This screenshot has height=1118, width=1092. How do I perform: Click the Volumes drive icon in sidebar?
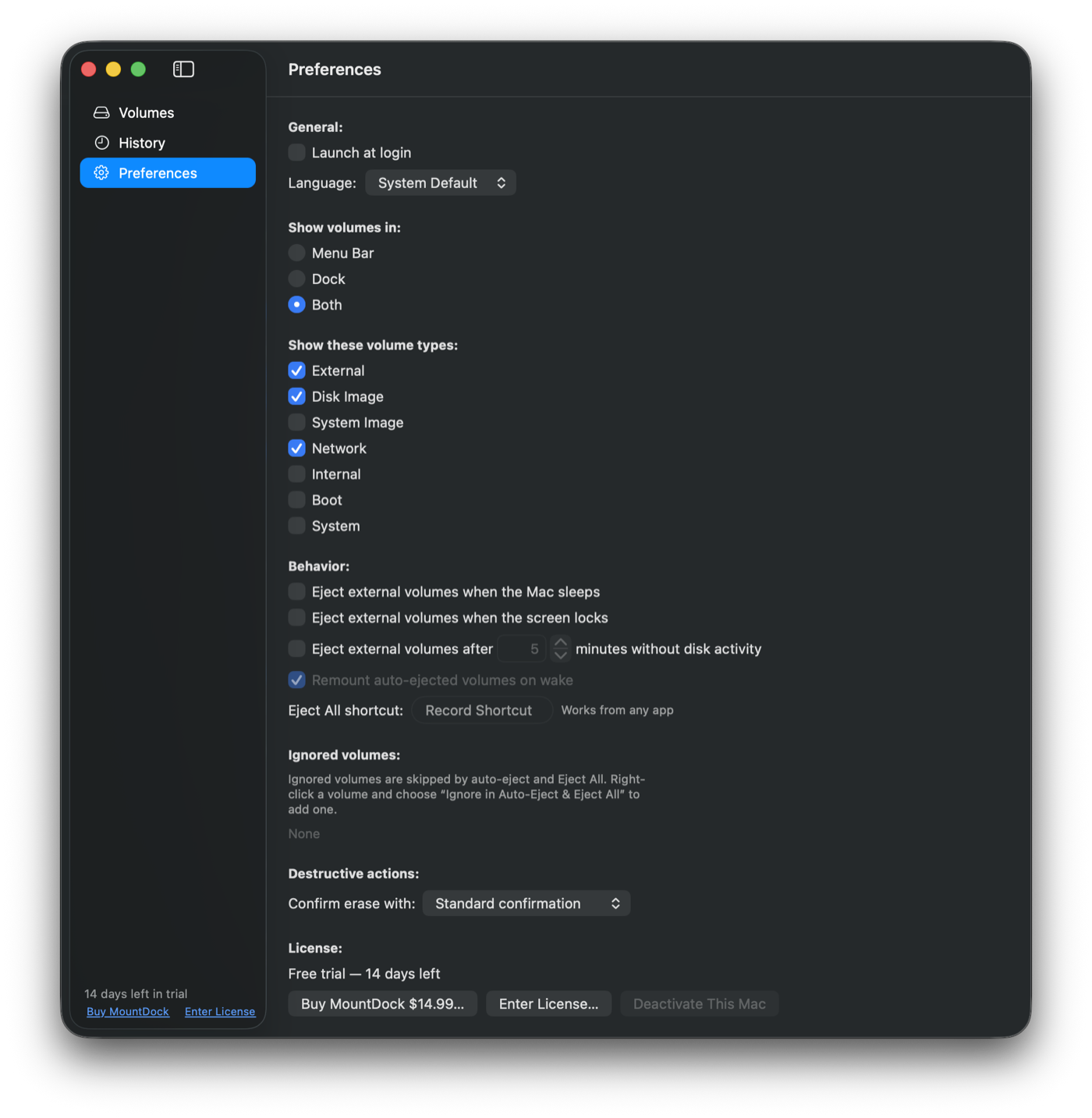(x=101, y=113)
